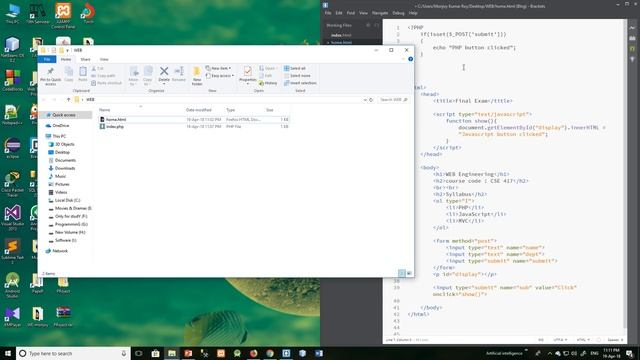
Task: Click Select none in the ribbon
Action: pyautogui.click(x=297, y=76)
